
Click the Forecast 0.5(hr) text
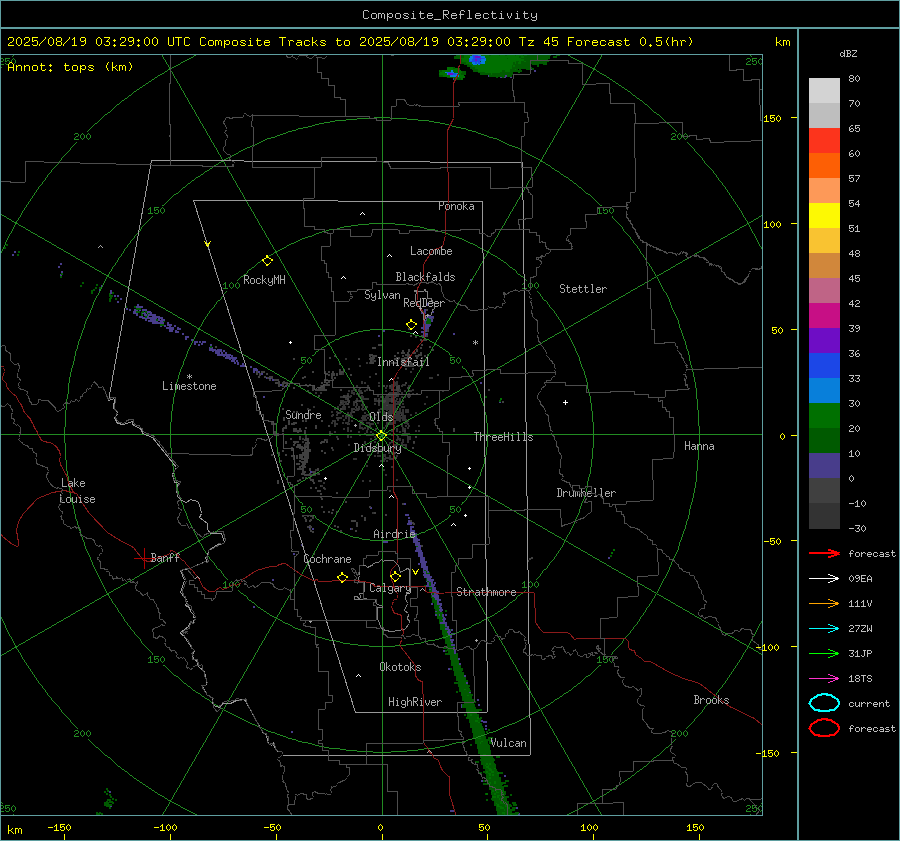tap(630, 42)
